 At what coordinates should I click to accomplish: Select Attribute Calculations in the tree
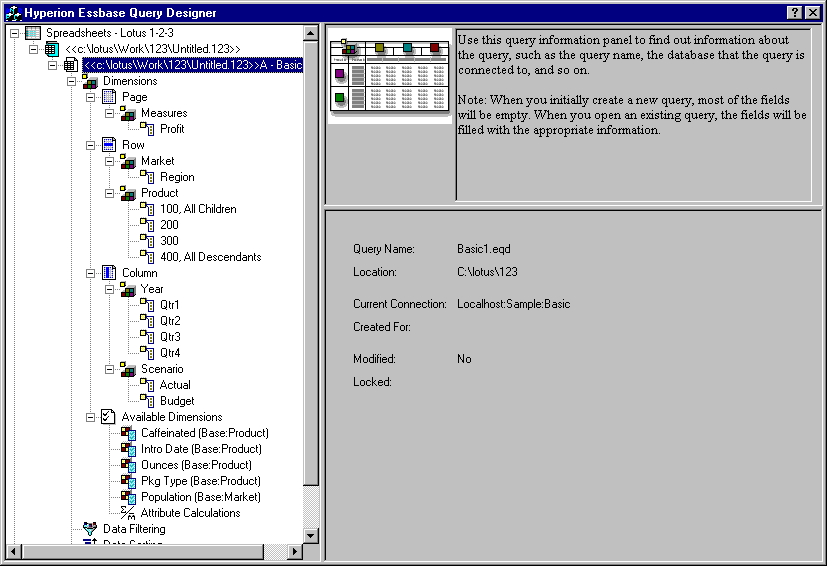tap(190, 513)
